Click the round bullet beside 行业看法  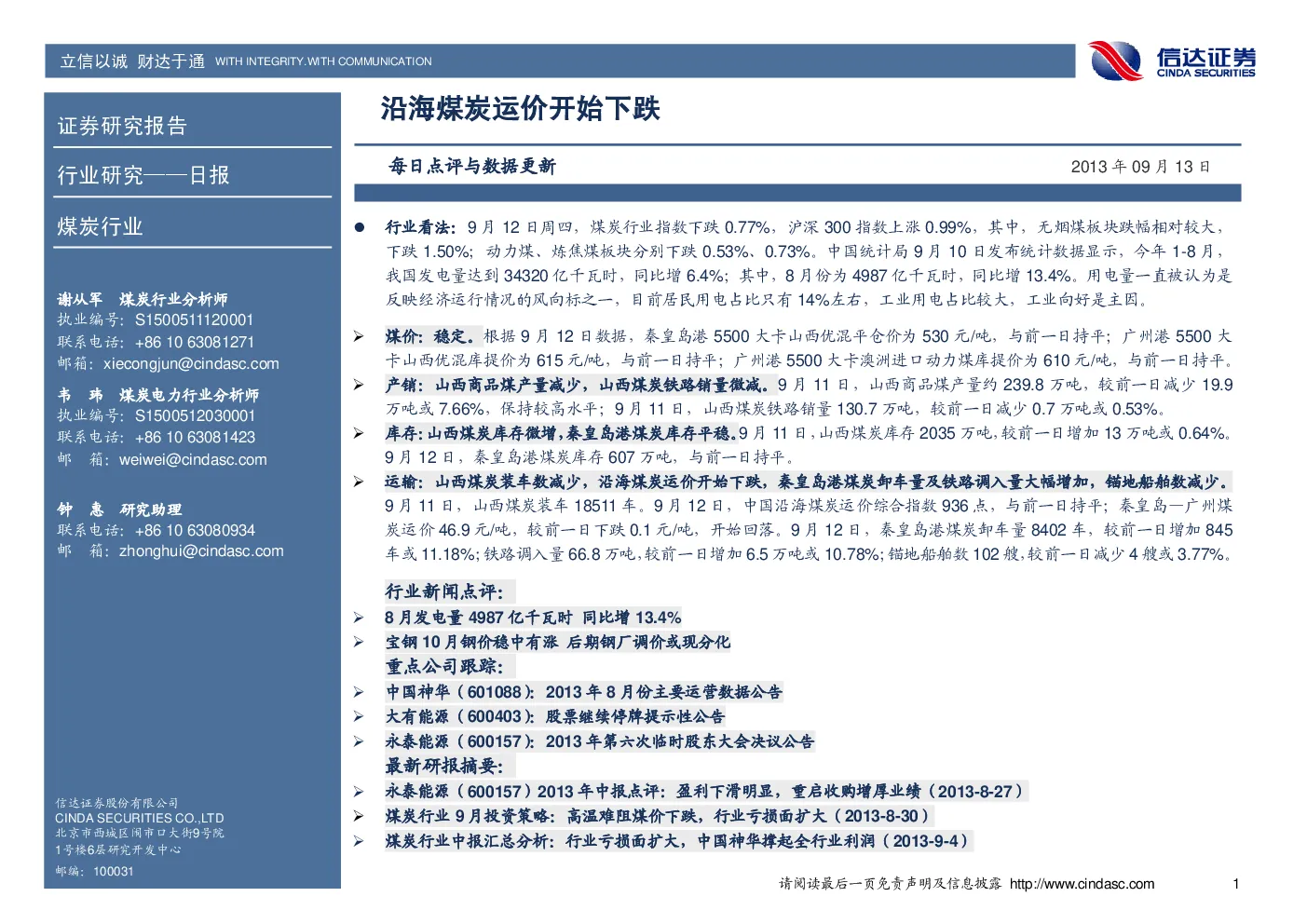359,227
